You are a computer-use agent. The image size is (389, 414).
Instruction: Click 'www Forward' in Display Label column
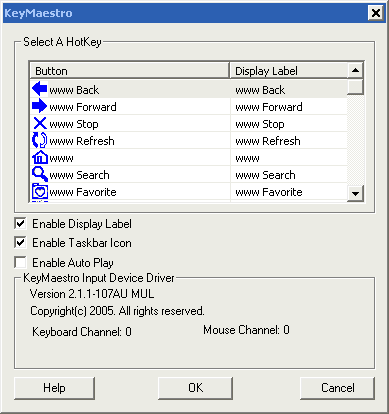(x=269, y=107)
